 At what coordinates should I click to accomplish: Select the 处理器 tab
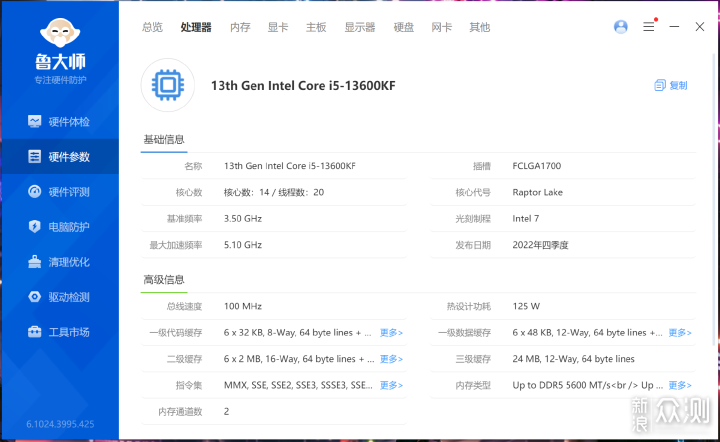196,27
